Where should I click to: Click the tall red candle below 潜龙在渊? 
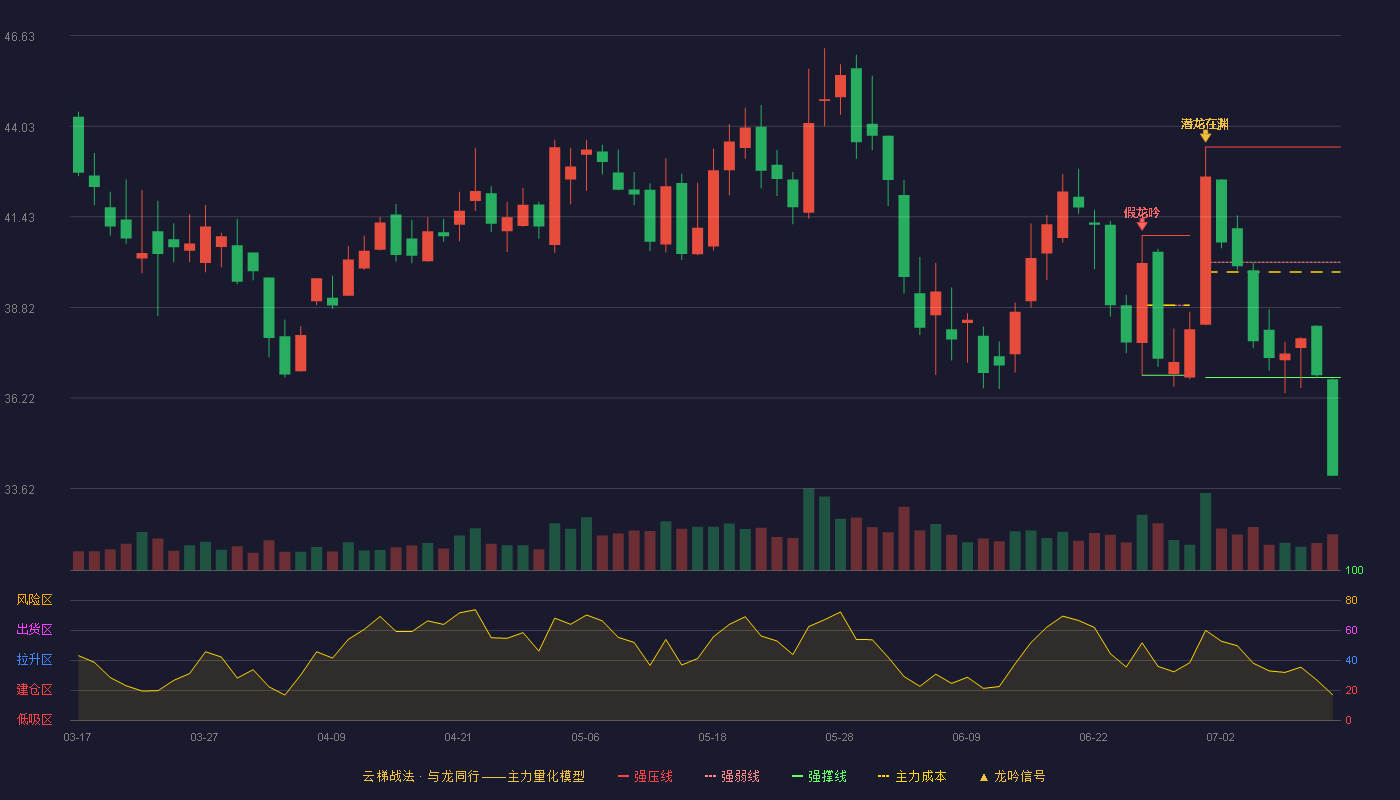[x=1205, y=250]
